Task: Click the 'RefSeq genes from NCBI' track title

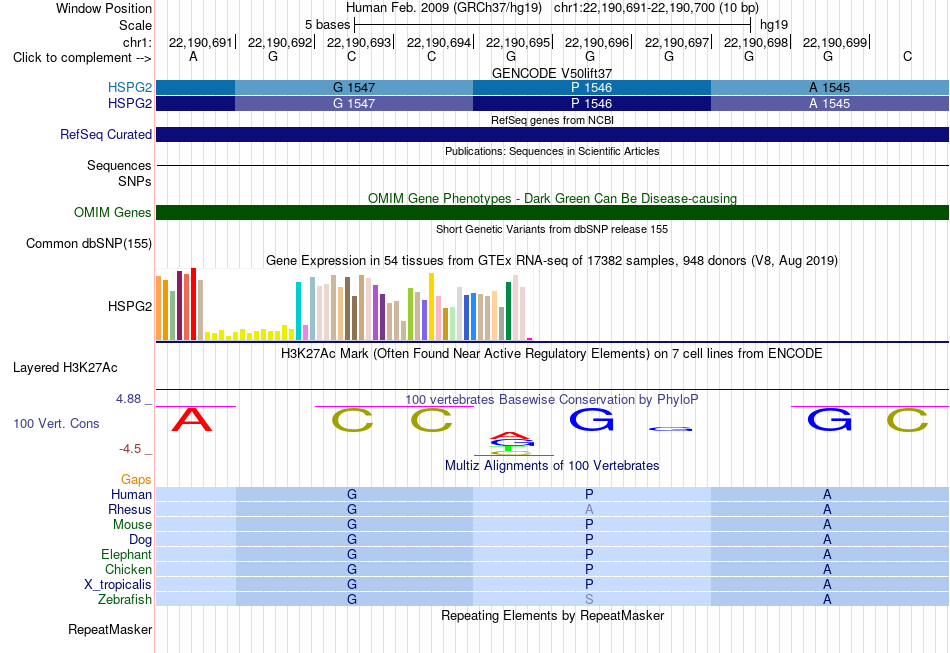Action: (552, 120)
